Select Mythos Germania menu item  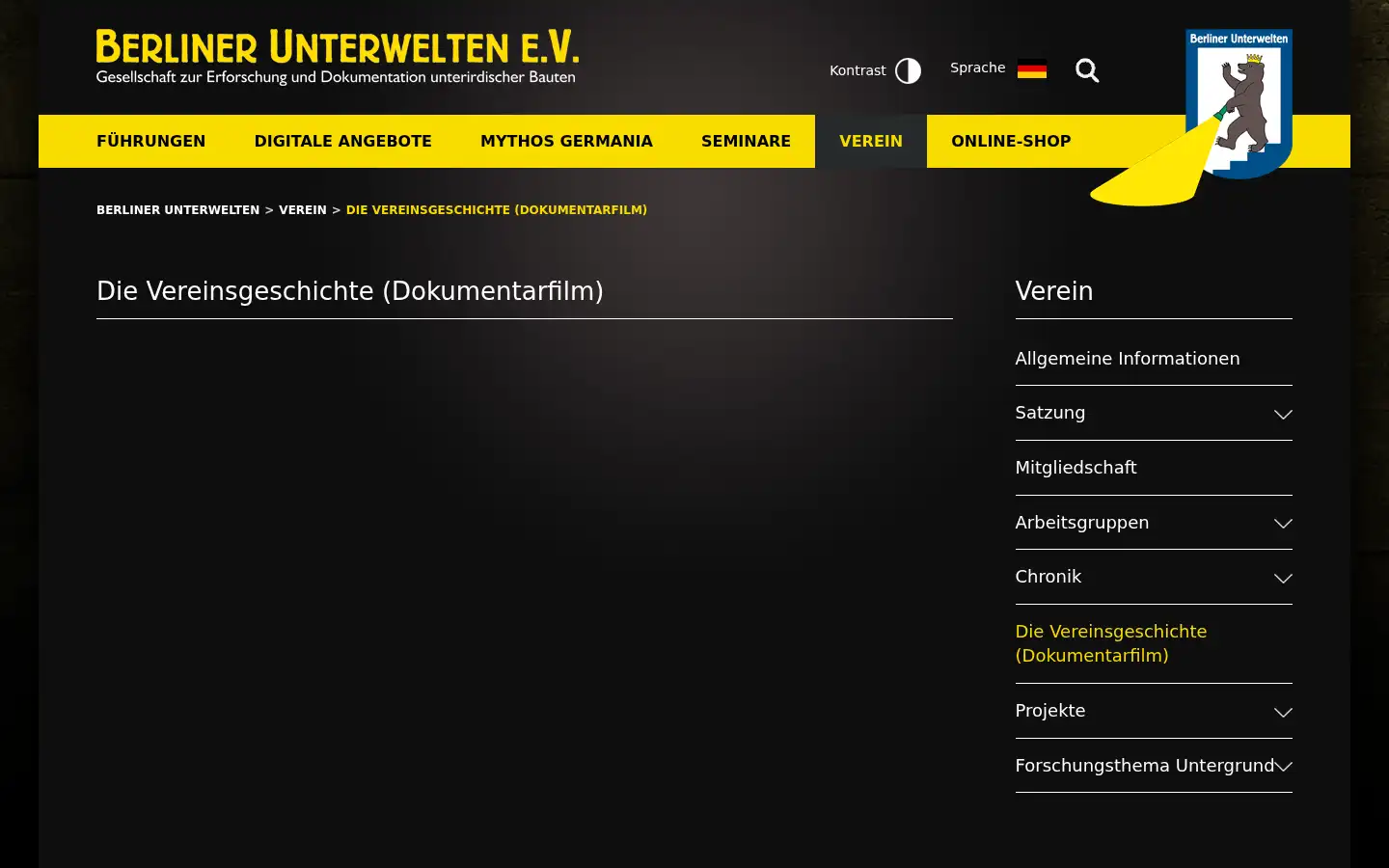566,141
